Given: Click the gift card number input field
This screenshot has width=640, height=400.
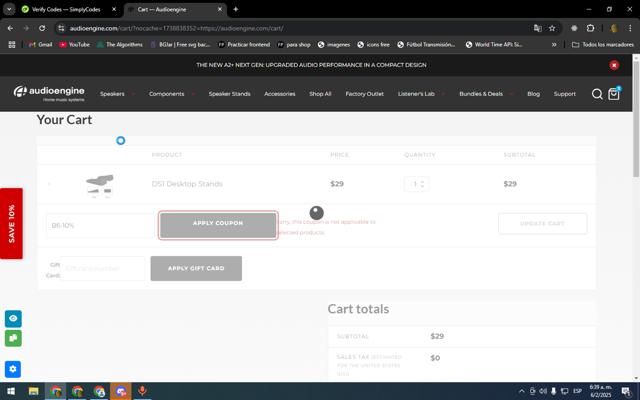Looking at the screenshot, I should [102, 268].
